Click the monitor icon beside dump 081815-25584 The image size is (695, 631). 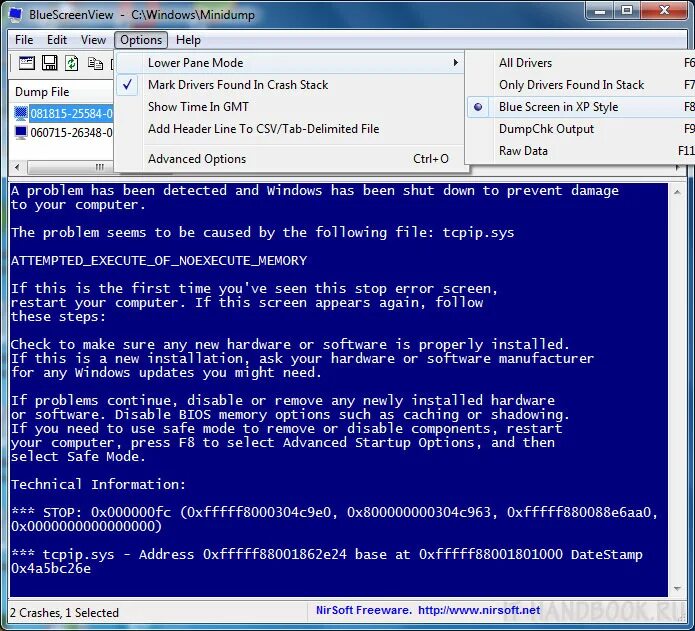point(21,113)
